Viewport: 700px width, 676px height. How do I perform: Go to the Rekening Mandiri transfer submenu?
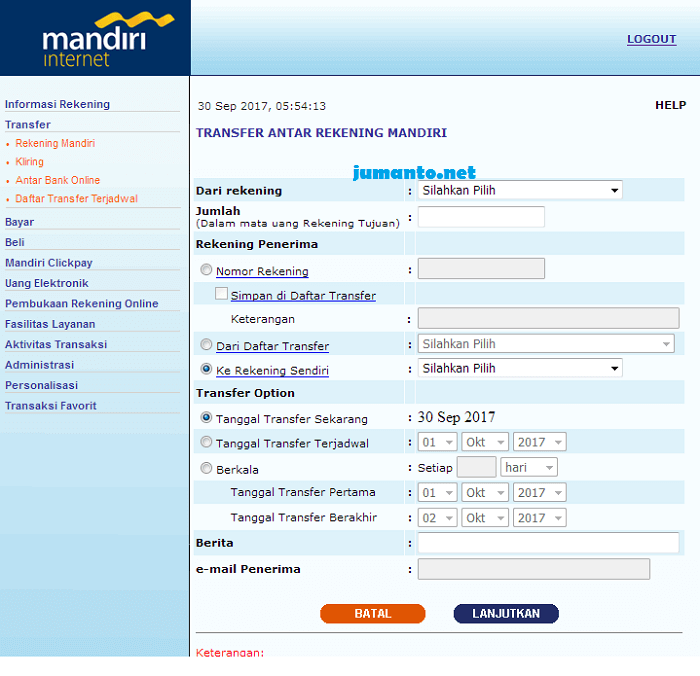[x=55, y=143]
